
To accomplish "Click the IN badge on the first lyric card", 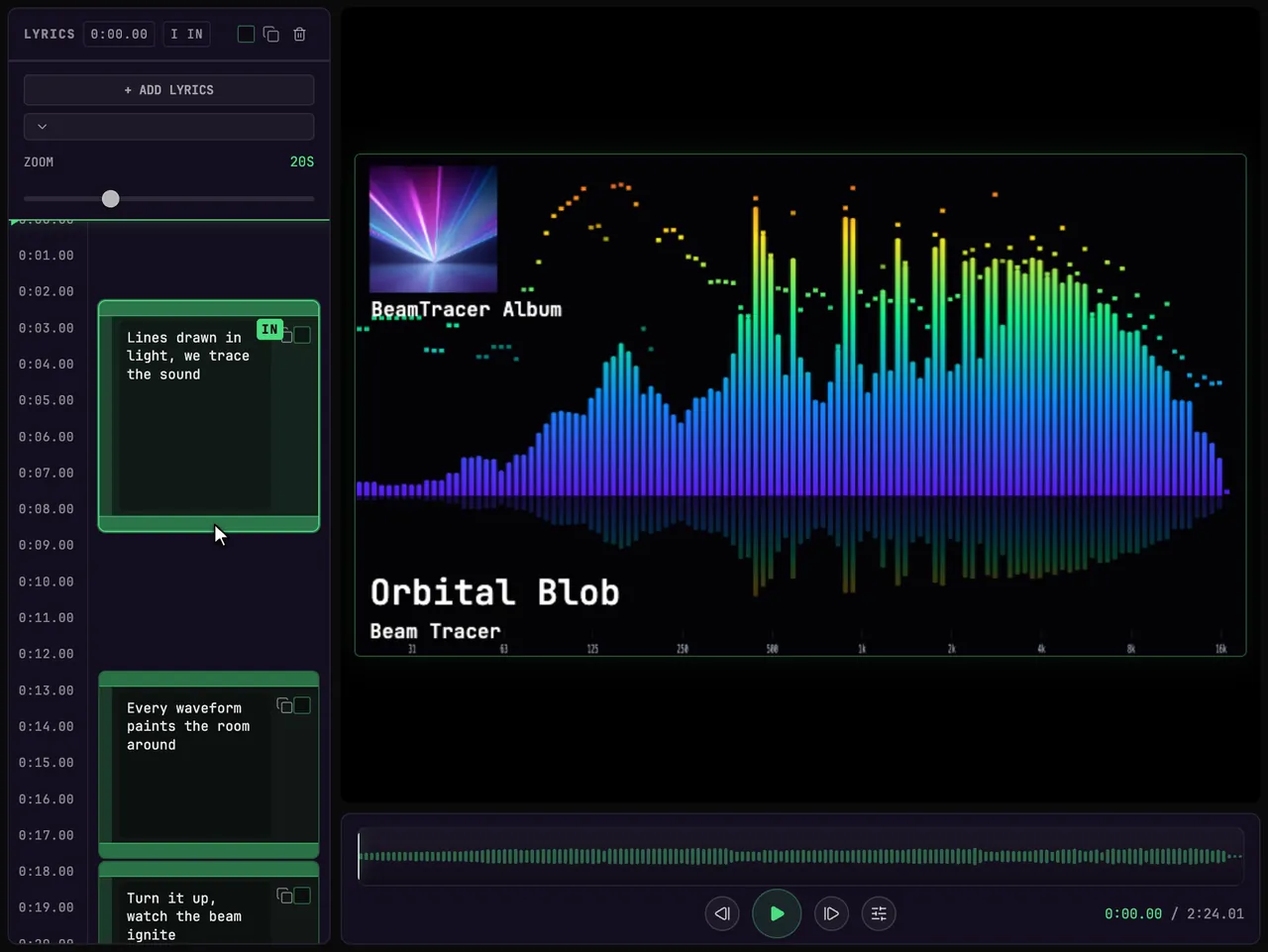I will point(269,329).
